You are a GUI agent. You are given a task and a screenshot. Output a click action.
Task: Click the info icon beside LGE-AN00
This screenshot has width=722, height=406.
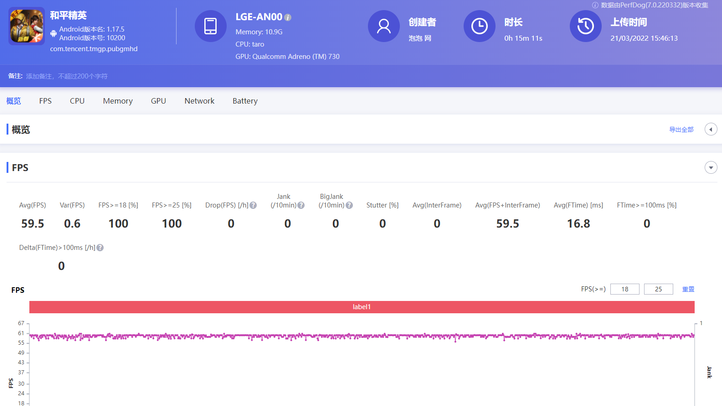(x=288, y=17)
